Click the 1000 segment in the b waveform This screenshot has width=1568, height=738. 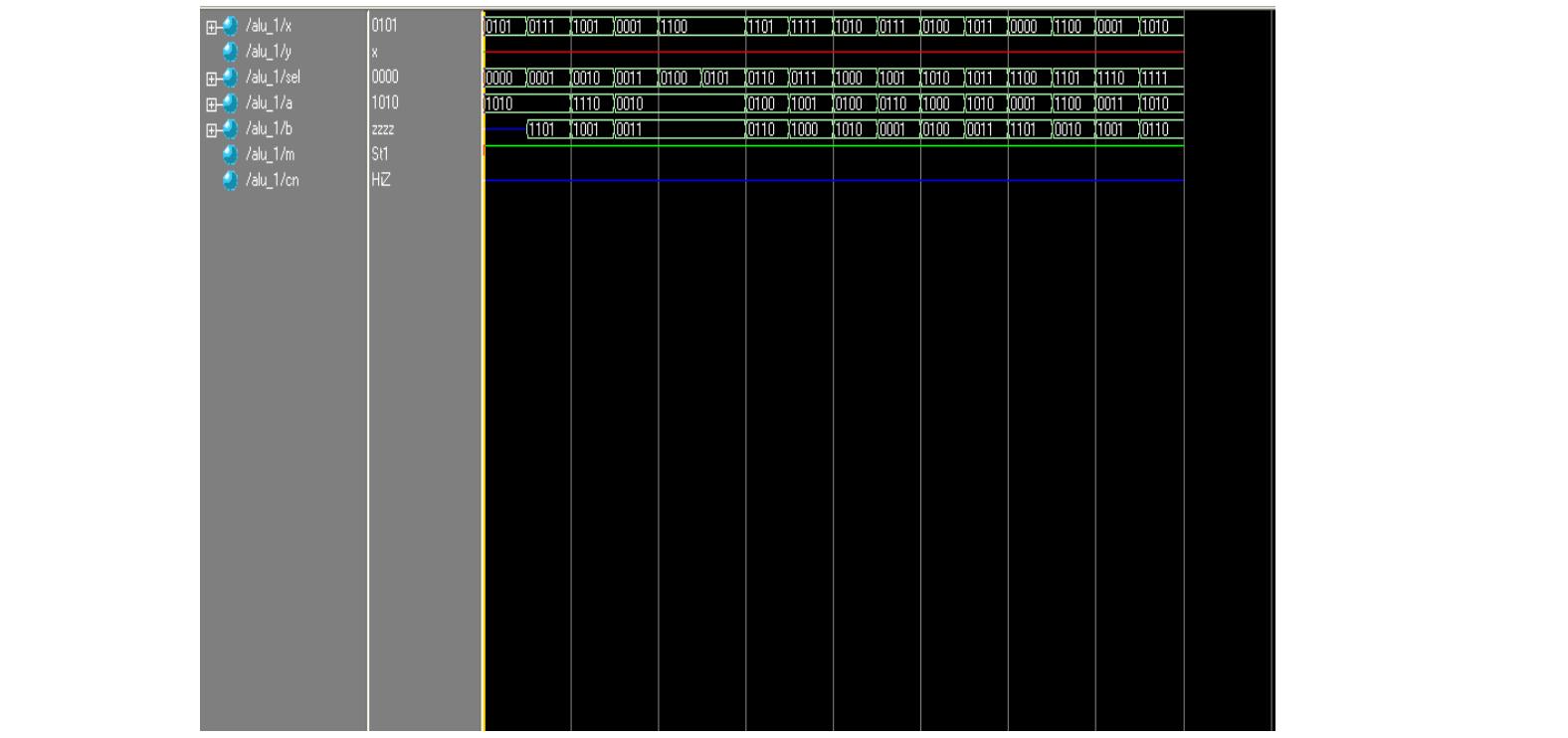tap(811, 129)
